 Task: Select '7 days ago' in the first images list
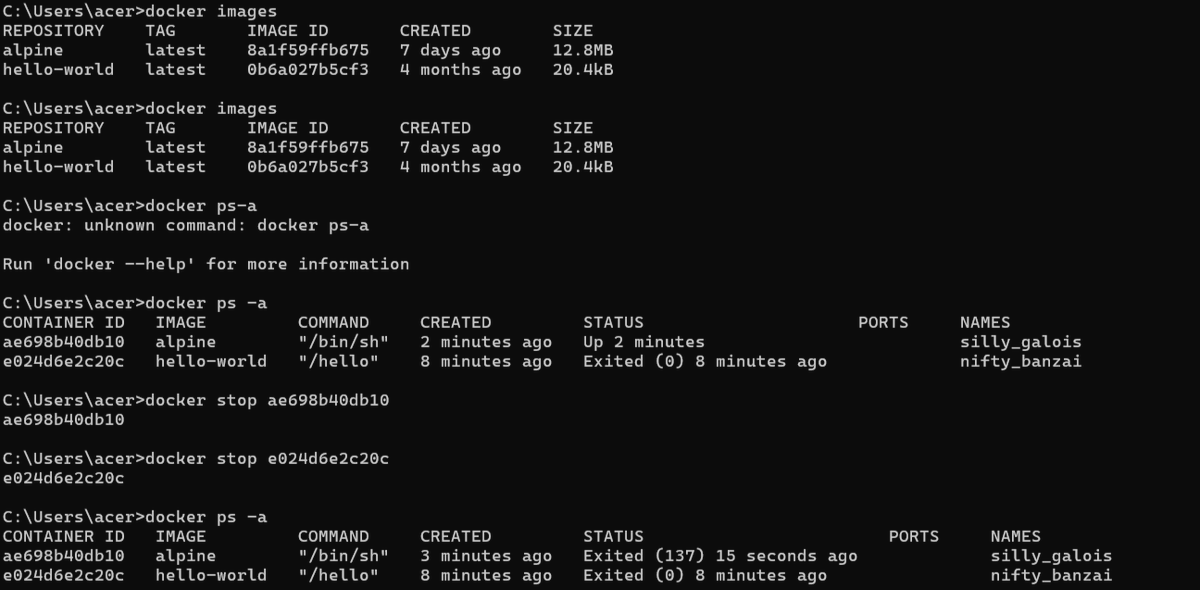(450, 50)
